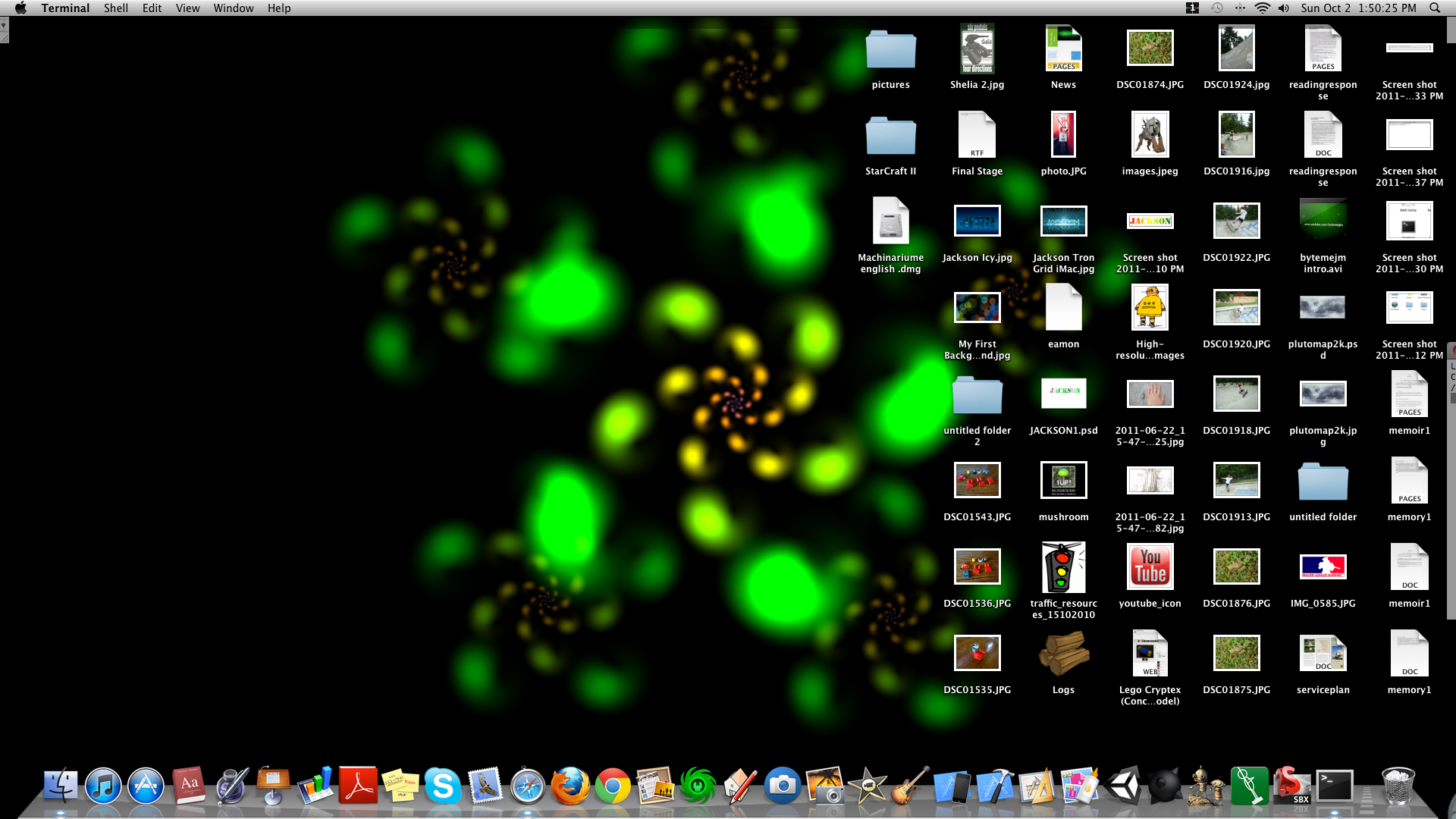1456x819 pixels.
Task: Click the volume icon in the menu bar
Action: pos(1283,8)
